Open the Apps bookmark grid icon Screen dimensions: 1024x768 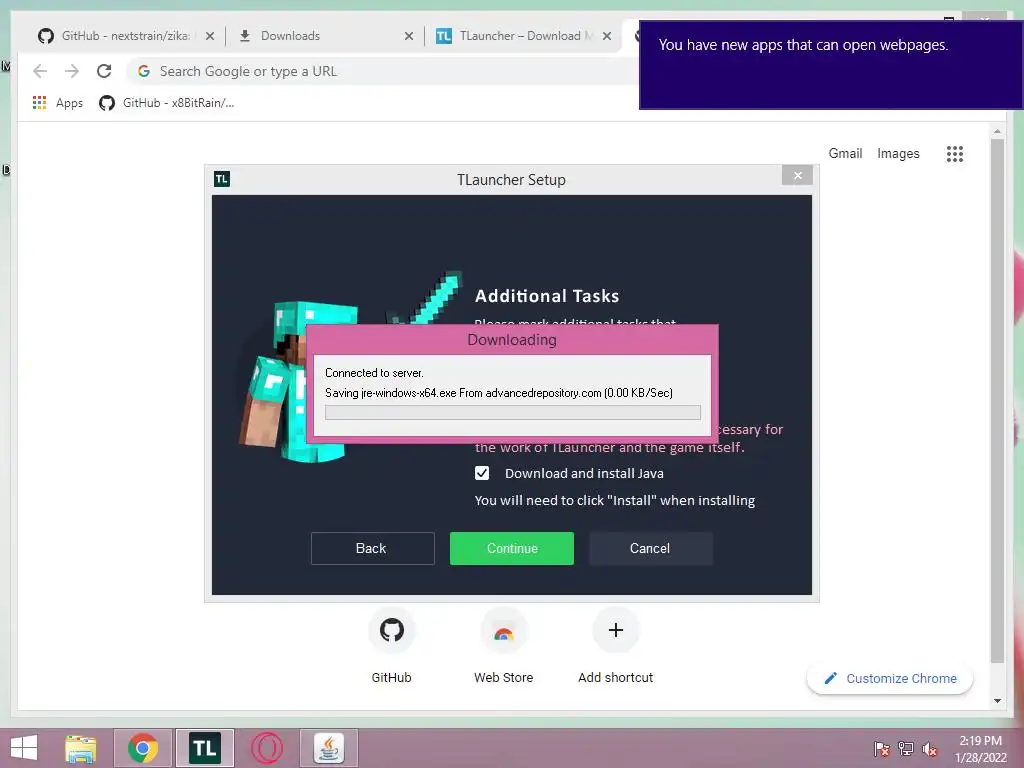click(x=39, y=103)
